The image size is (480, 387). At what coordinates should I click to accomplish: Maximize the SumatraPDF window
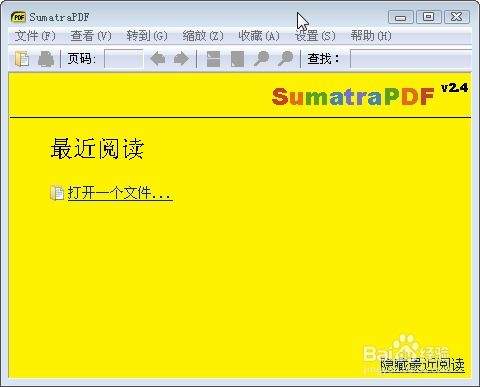pyautogui.click(x=428, y=17)
